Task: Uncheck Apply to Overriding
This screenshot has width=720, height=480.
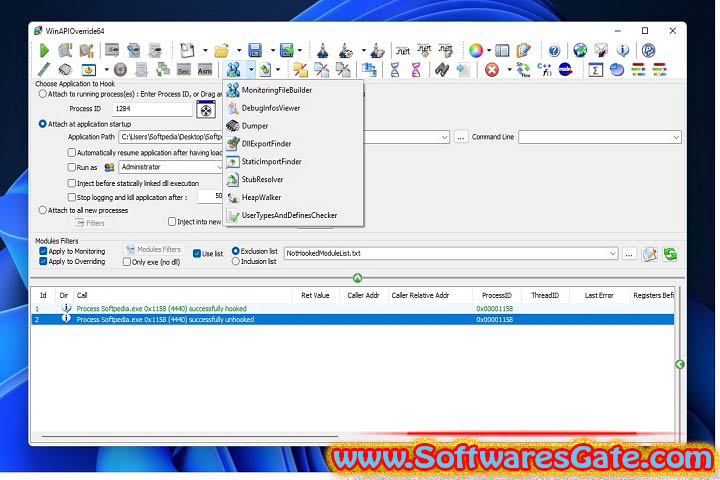Action: 43,261
